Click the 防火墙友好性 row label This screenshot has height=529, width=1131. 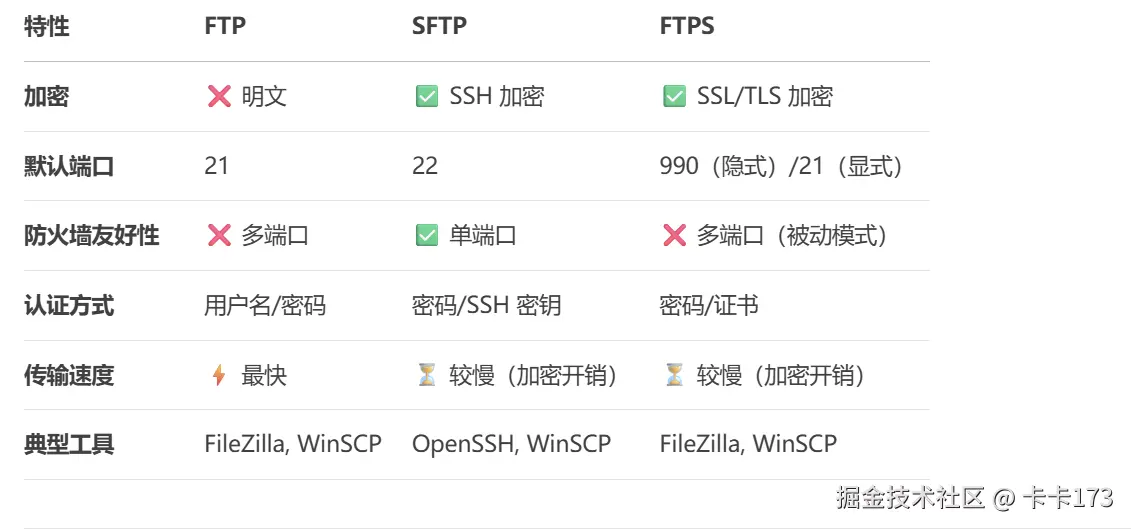tap(92, 236)
